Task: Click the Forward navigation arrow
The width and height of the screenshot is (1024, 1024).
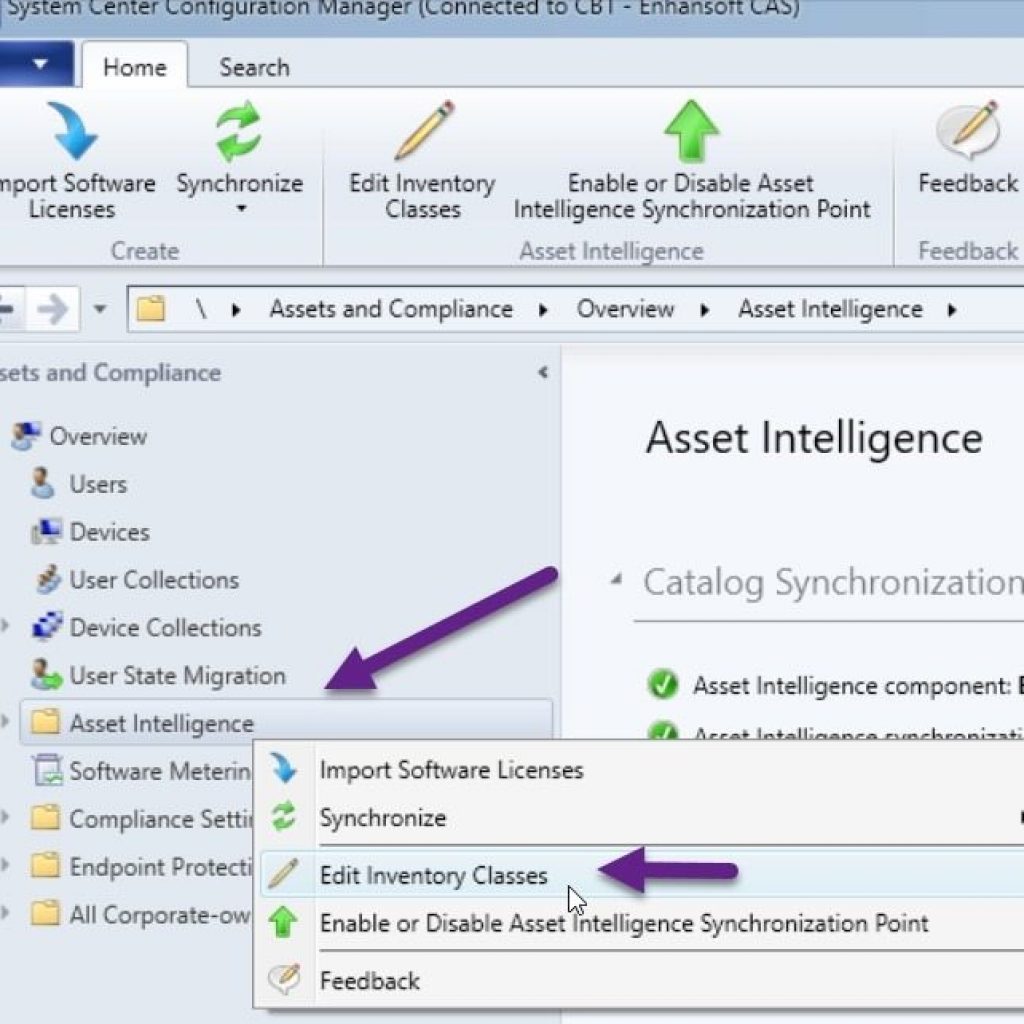Action: pos(54,309)
